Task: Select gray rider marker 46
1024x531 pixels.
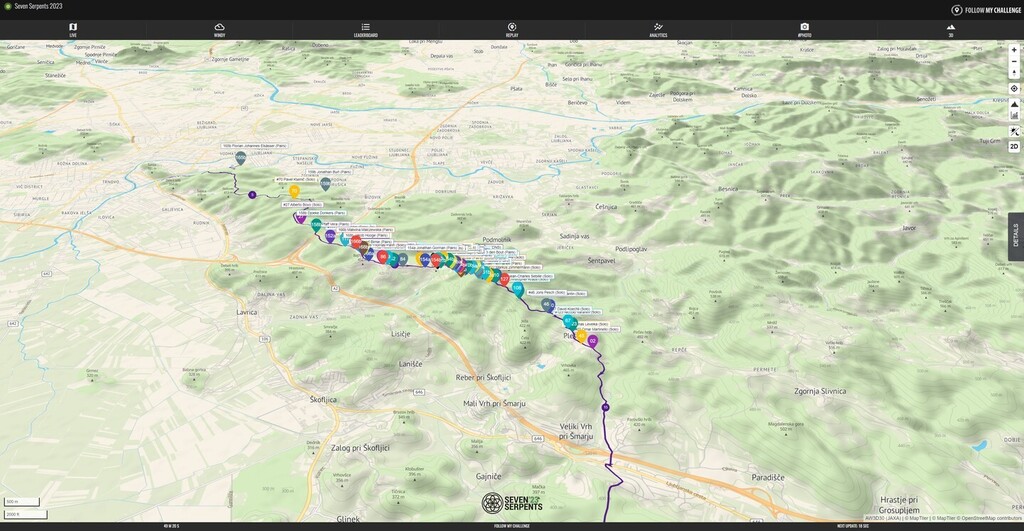Action: coord(547,304)
